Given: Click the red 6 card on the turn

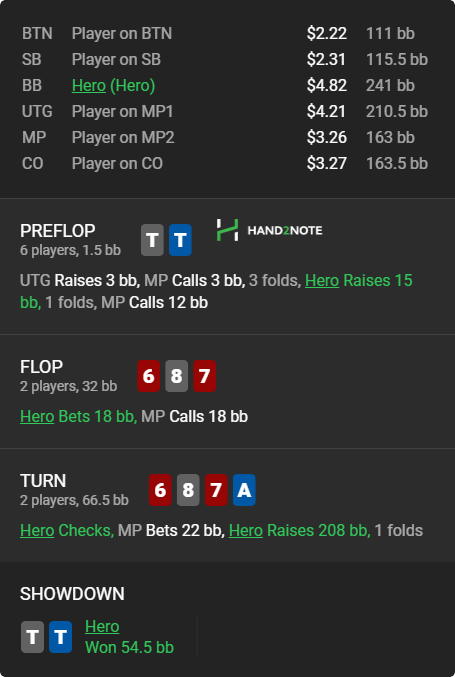Looking at the screenshot, I should coord(160,490).
